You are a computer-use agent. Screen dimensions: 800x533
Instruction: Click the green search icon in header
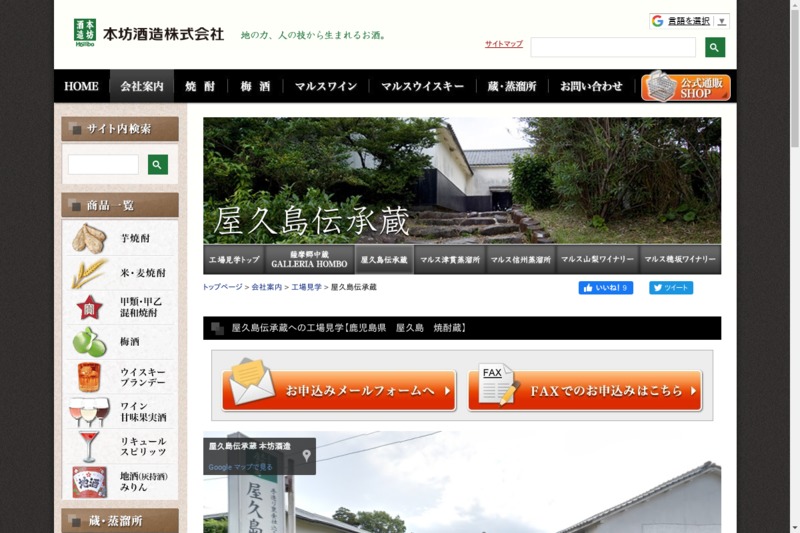[x=714, y=47]
